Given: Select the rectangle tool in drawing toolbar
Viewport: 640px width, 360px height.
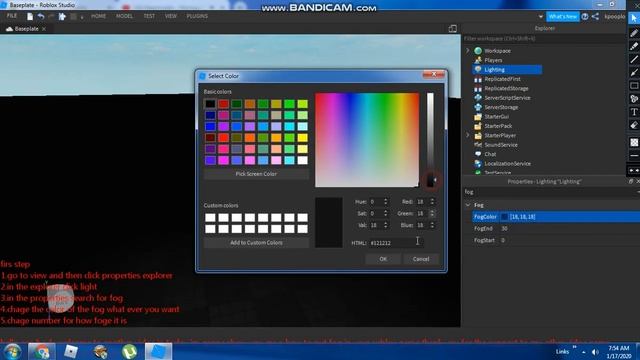Looking at the screenshot, I should [x=634, y=86].
